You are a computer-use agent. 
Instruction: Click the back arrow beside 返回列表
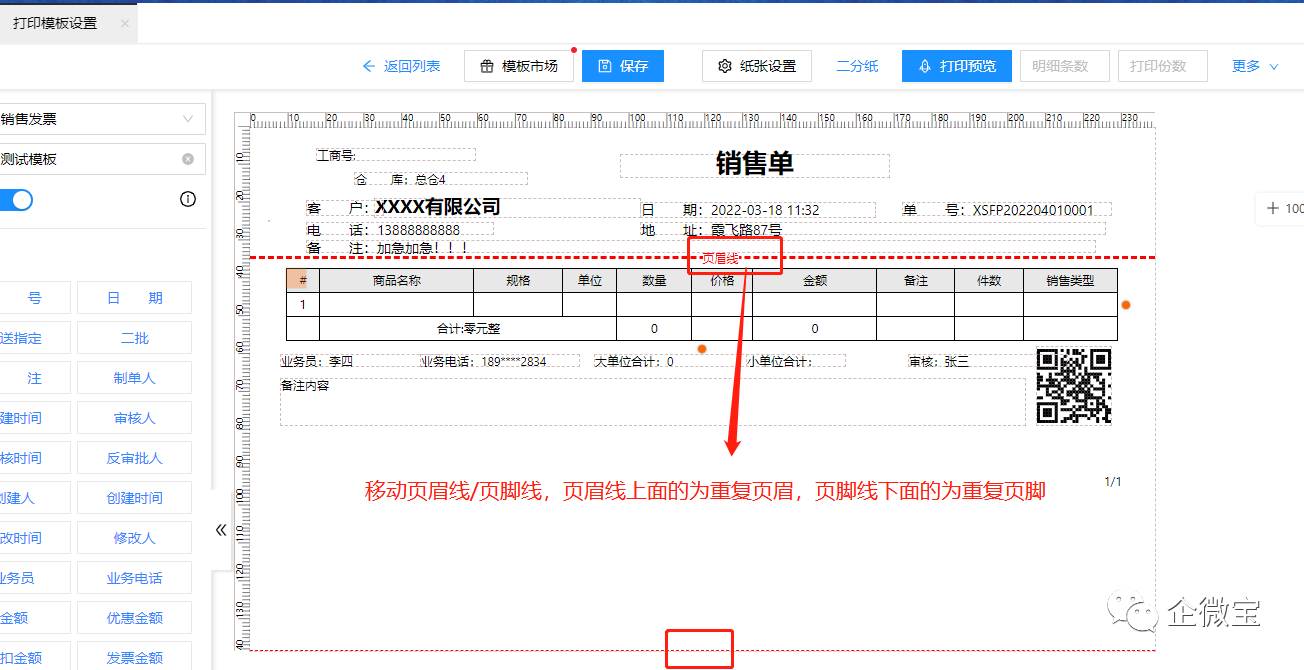click(x=368, y=66)
